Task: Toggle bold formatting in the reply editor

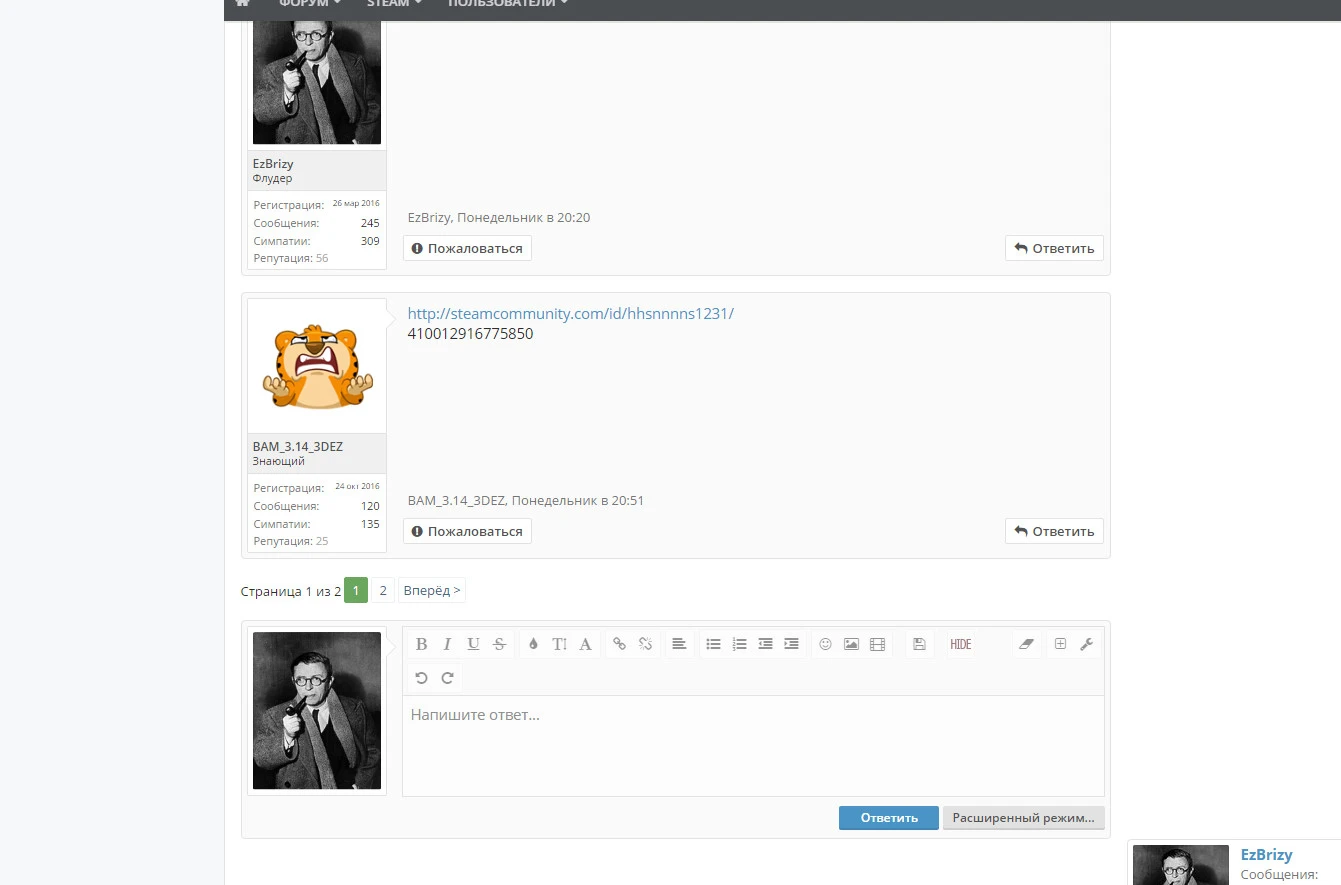Action: point(421,644)
